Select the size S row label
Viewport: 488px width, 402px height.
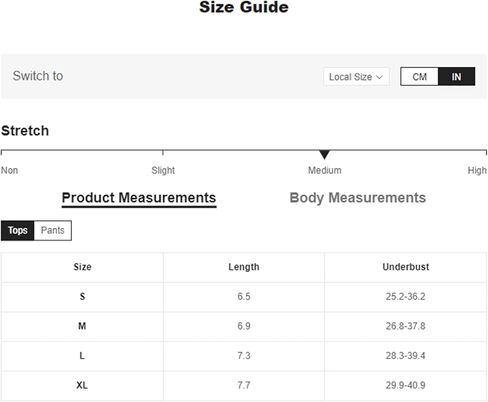[82, 296]
